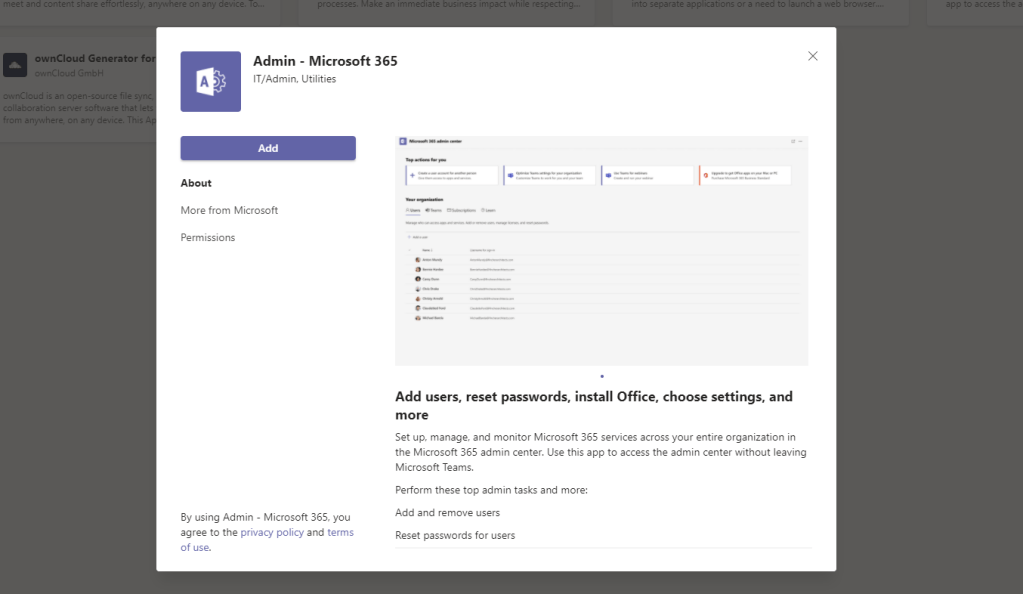The height and width of the screenshot is (594, 1023).
Task: Open the terms of use link
Action: click(x=340, y=532)
